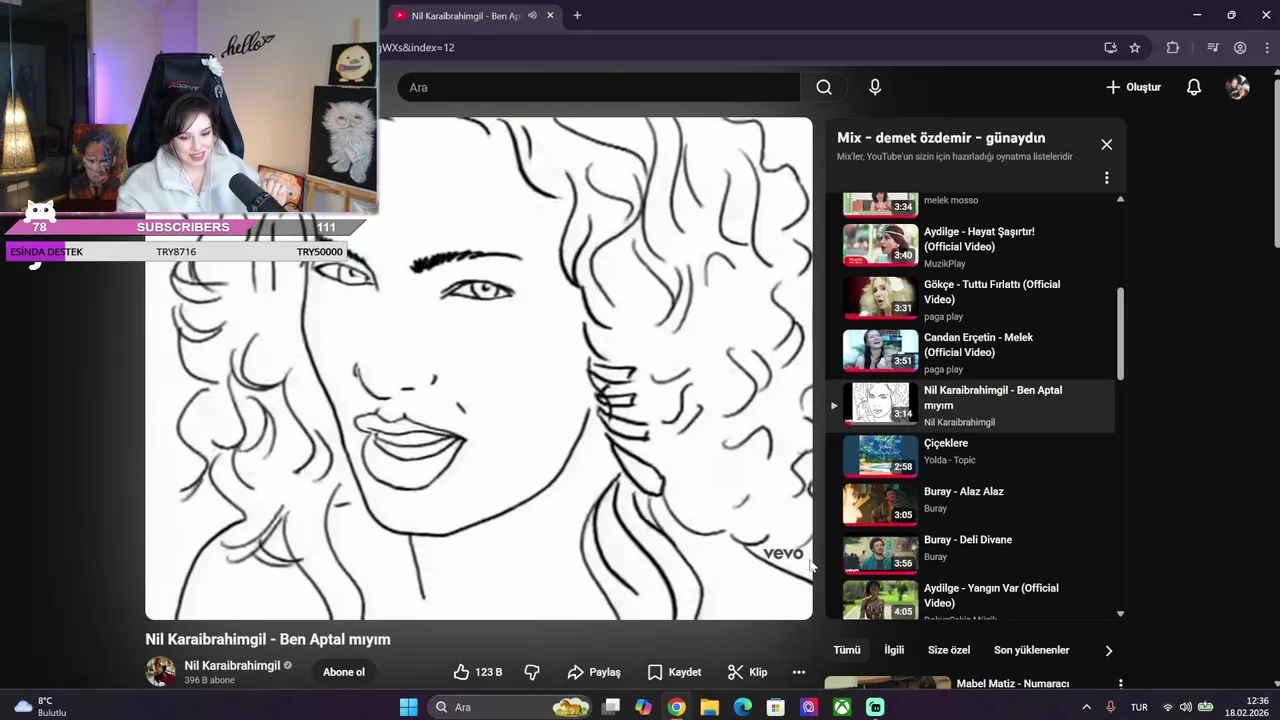This screenshot has height=720, width=1280.
Task: Open Chrome profile icon
Action: (x=1240, y=47)
